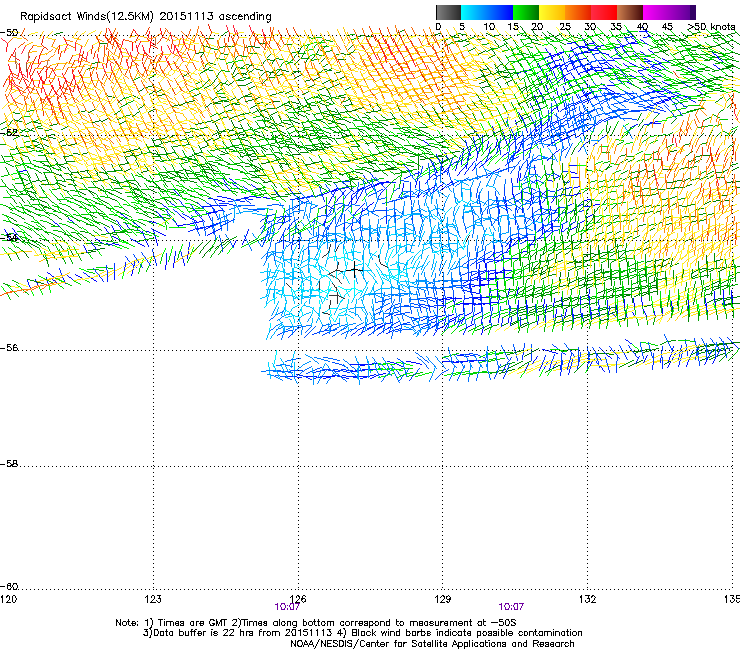
Task: Click the yellow 20-25 knots legend swatch
Action: point(552,12)
